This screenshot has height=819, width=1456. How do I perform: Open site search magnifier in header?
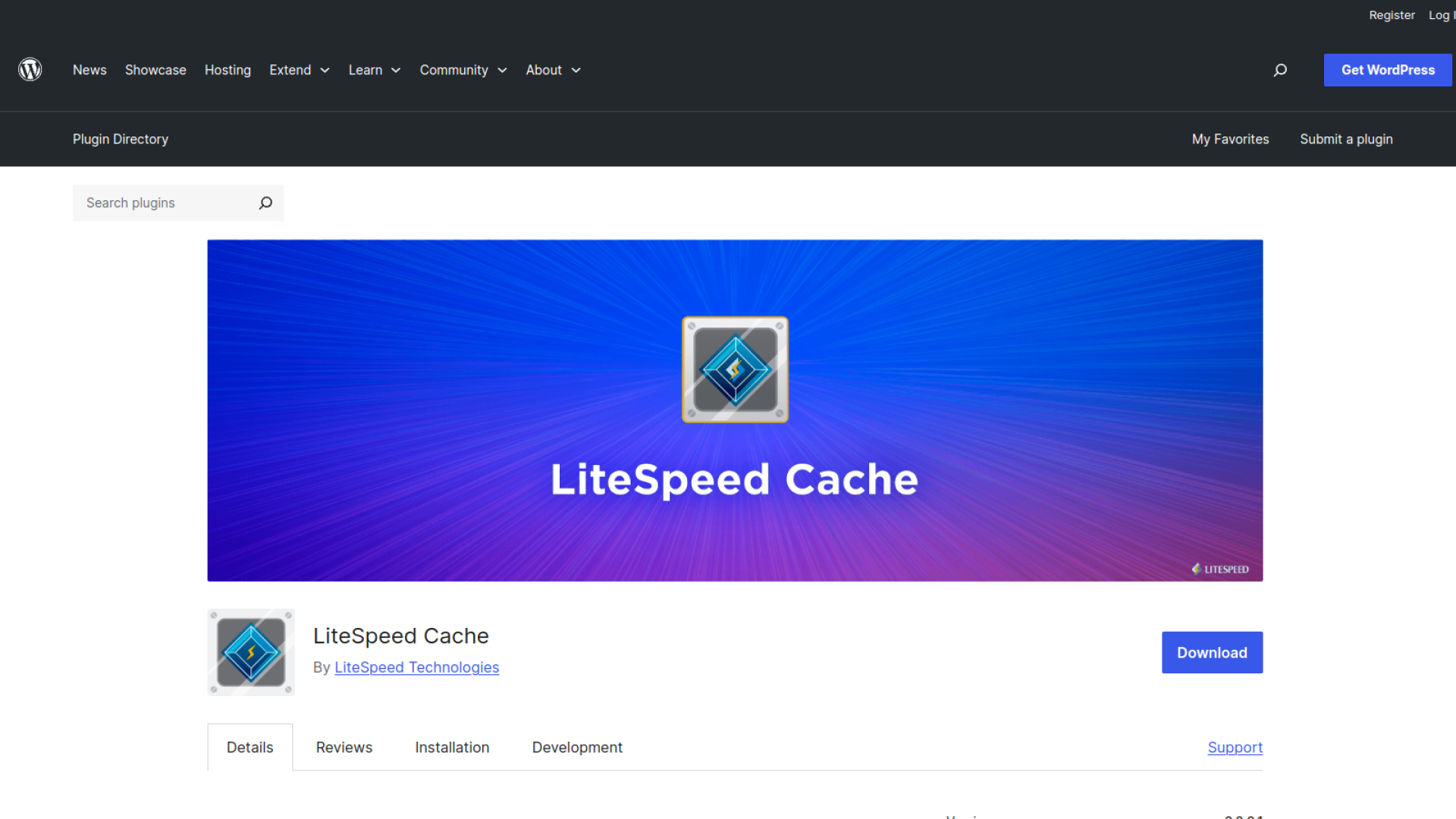click(1280, 70)
